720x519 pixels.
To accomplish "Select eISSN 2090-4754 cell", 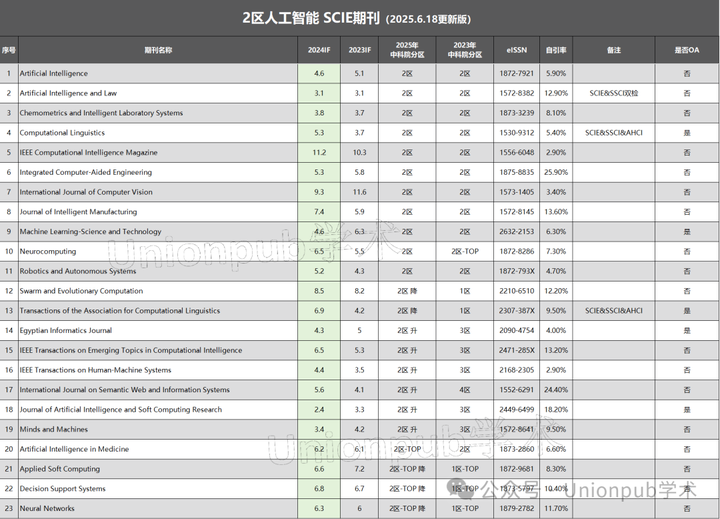I will (517, 330).
